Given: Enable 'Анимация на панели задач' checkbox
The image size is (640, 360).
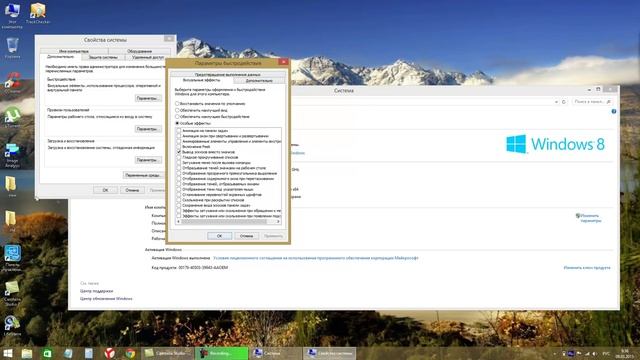Looking at the screenshot, I should pos(178,131).
